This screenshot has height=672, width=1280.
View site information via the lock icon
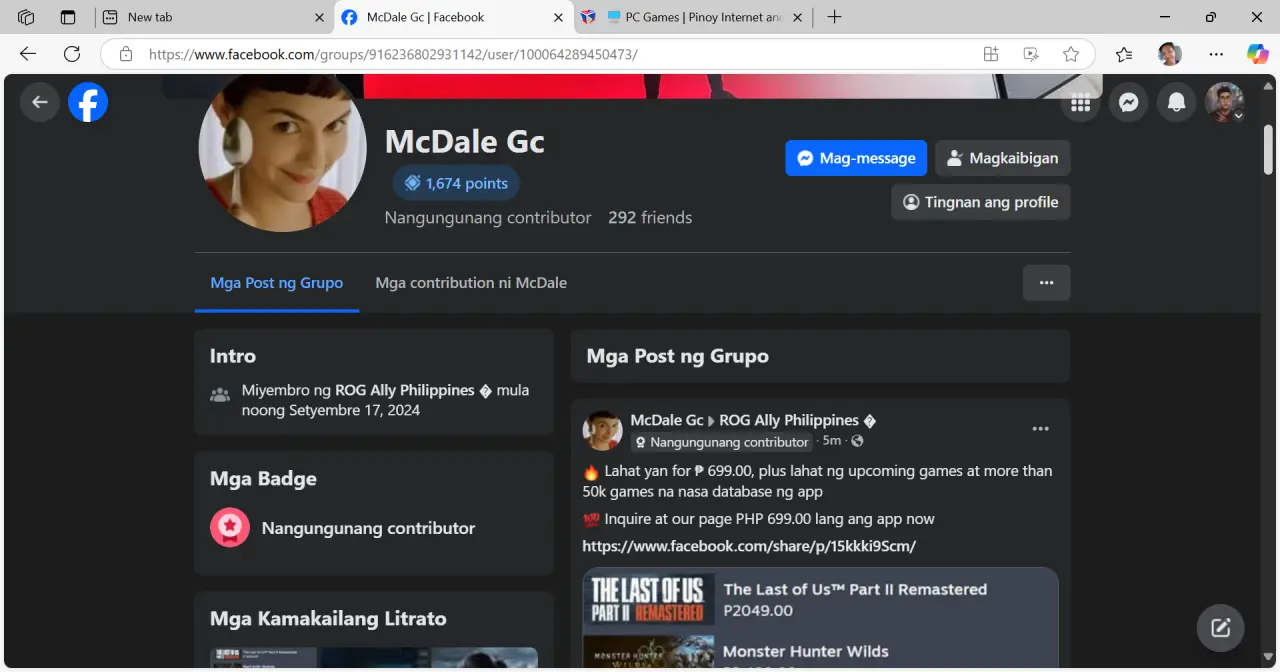pos(125,54)
